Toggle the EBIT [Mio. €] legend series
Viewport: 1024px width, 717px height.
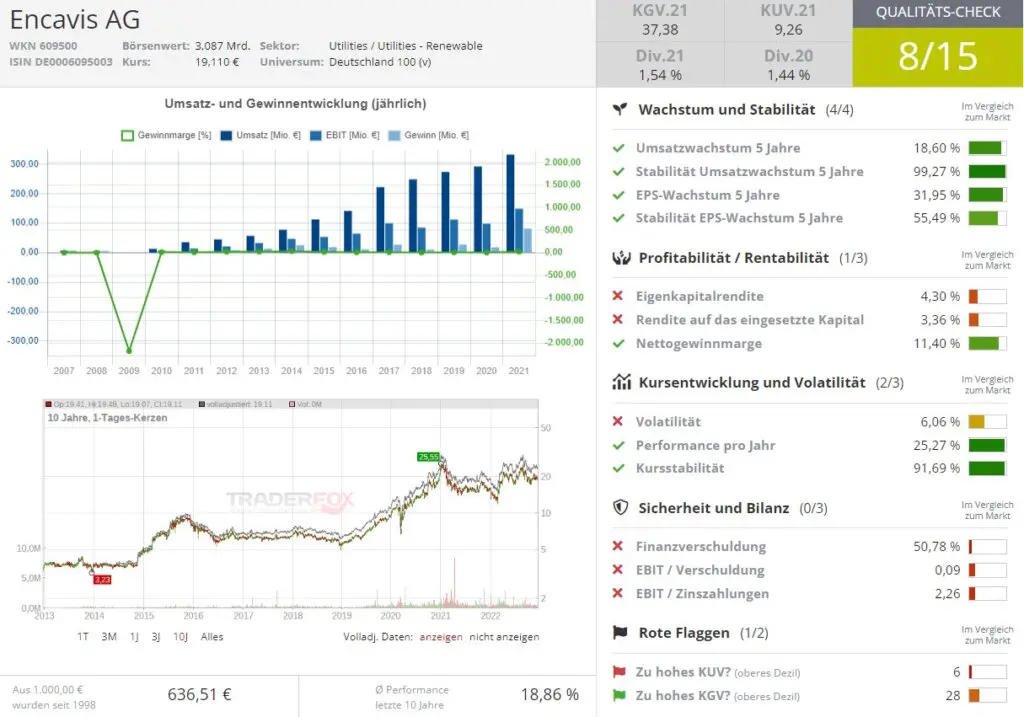point(344,135)
